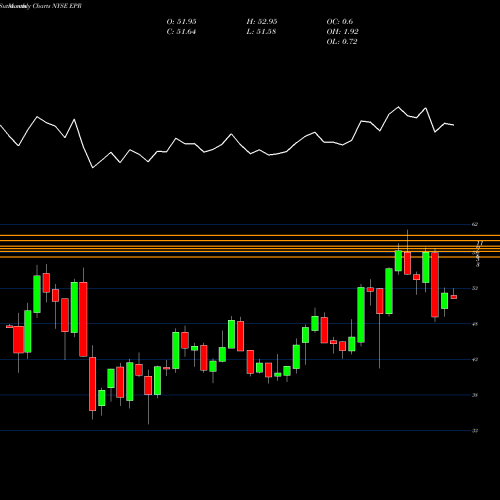The height and width of the screenshot is (500, 500).
Task: Click the 52 price axis label
Action: click(x=475, y=288)
